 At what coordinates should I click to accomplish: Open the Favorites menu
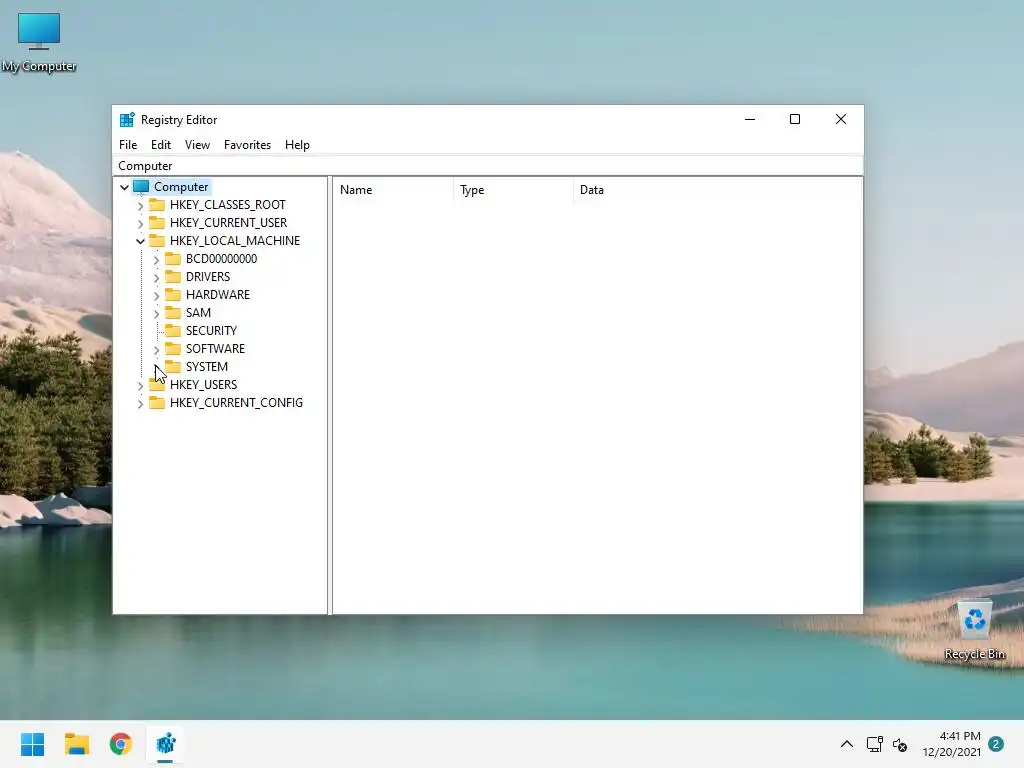(x=247, y=145)
